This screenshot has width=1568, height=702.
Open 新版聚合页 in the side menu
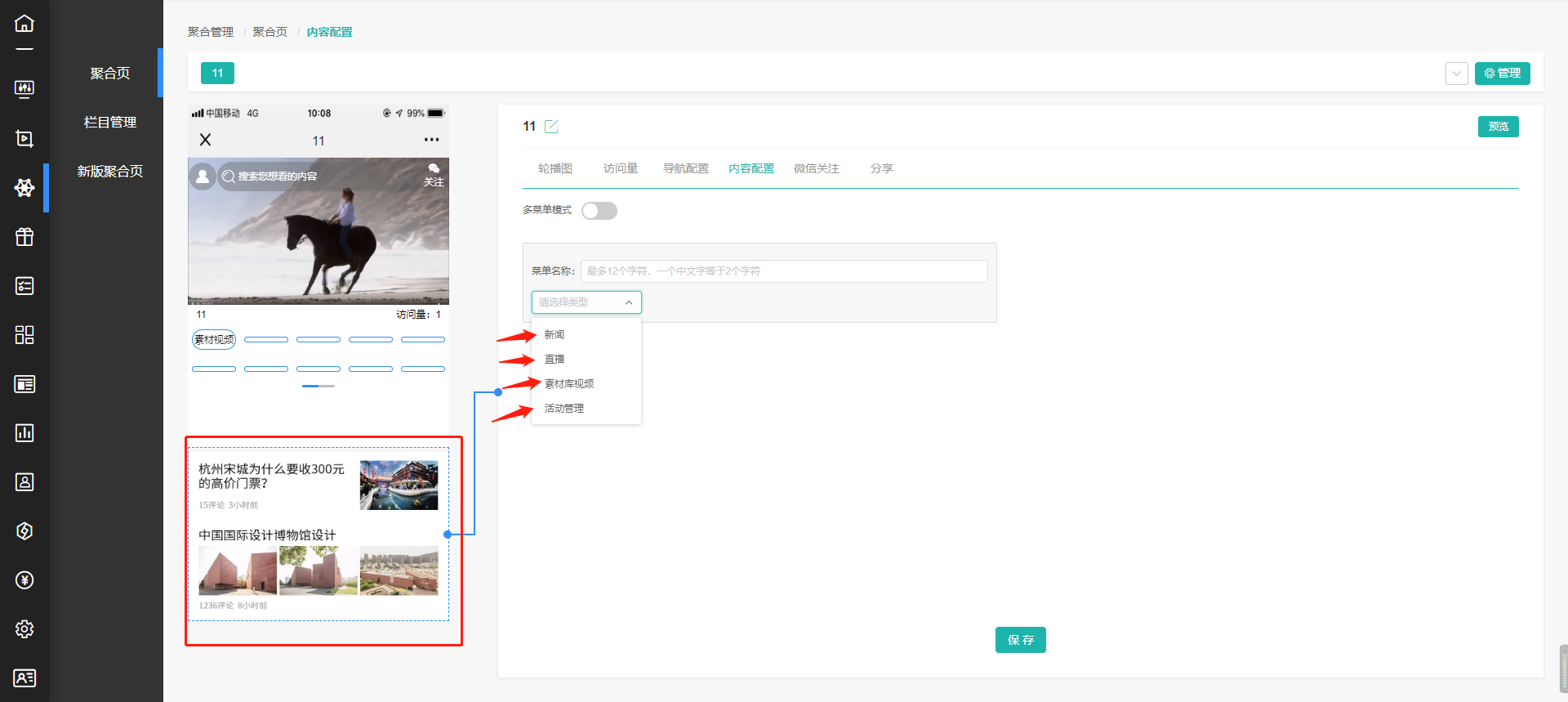(x=110, y=172)
